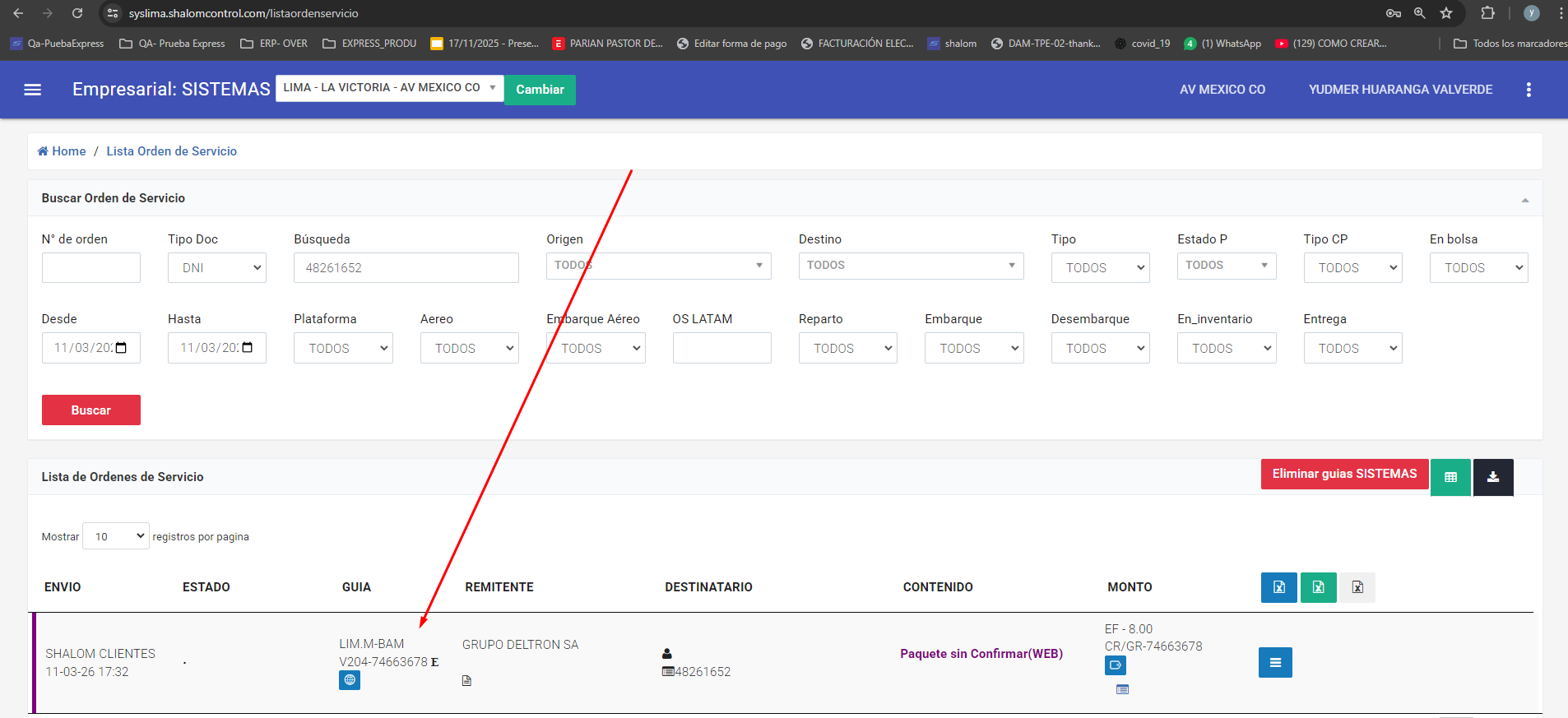The height and width of the screenshot is (718, 1568).
Task: Click the blue Excel export icon
Action: point(1278,587)
